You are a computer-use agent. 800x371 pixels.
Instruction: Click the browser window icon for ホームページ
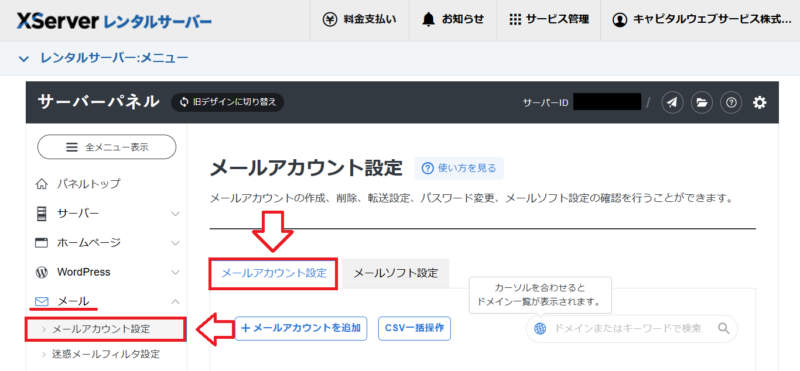point(42,242)
